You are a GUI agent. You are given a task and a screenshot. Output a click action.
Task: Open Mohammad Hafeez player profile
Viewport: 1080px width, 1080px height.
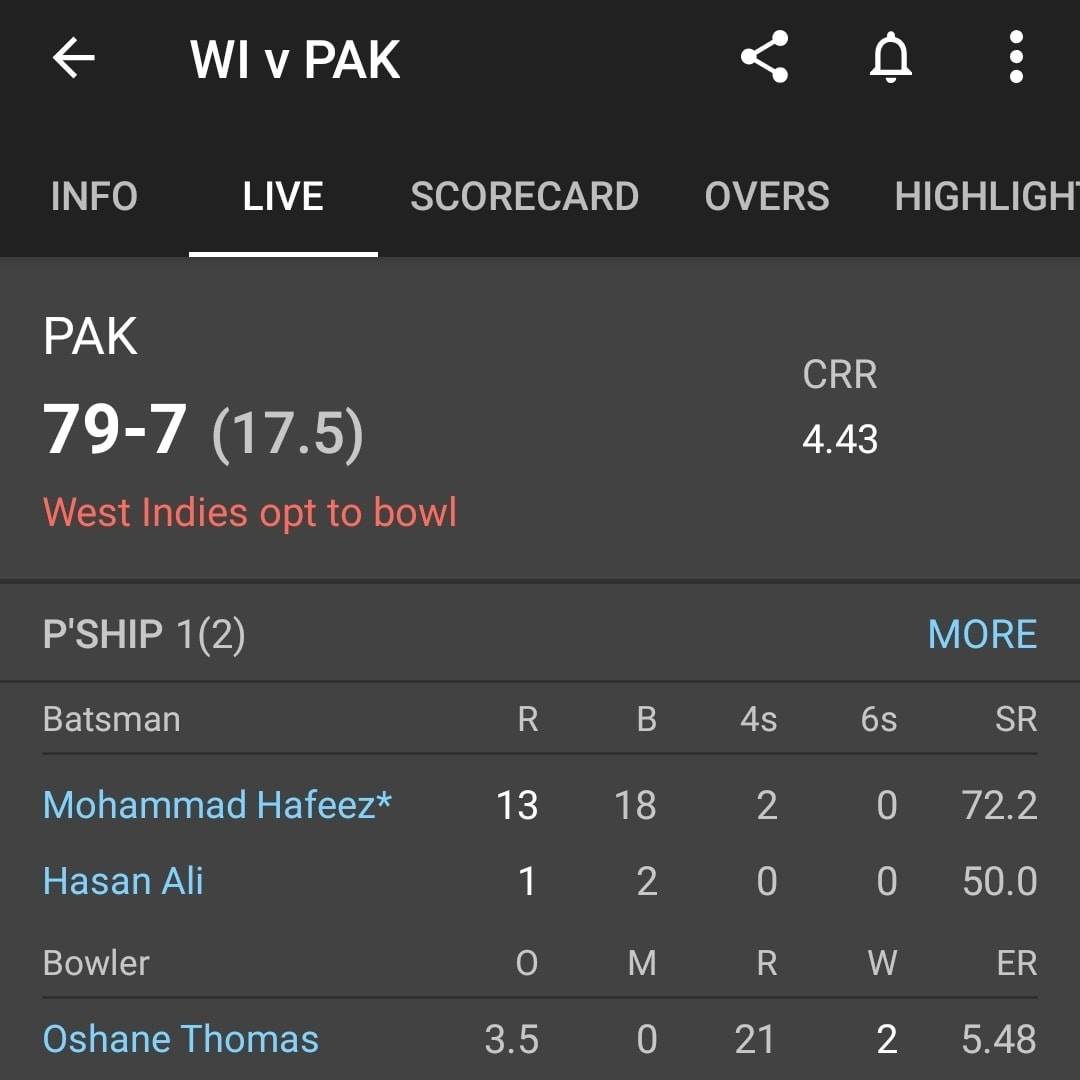tap(217, 804)
